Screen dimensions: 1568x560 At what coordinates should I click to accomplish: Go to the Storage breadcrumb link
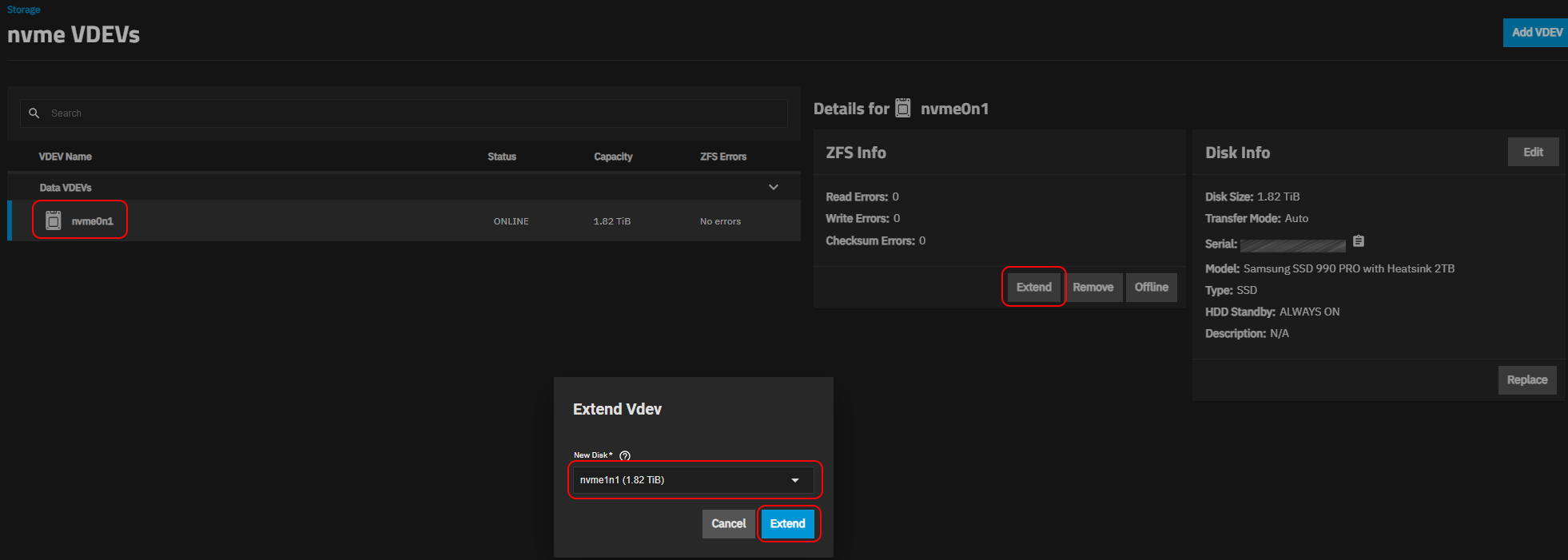click(x=24, y=10)
